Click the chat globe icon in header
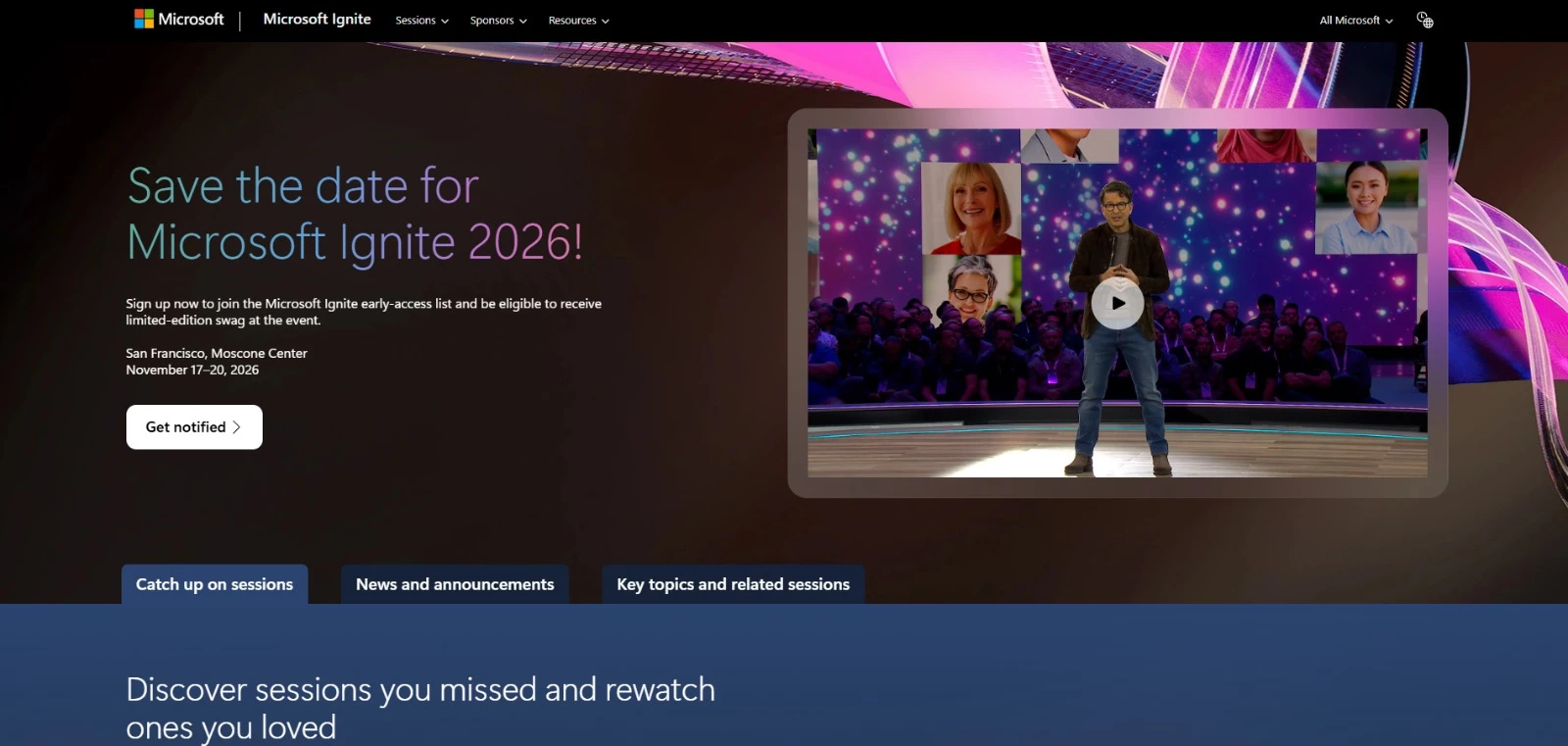 coord(1425,20)
